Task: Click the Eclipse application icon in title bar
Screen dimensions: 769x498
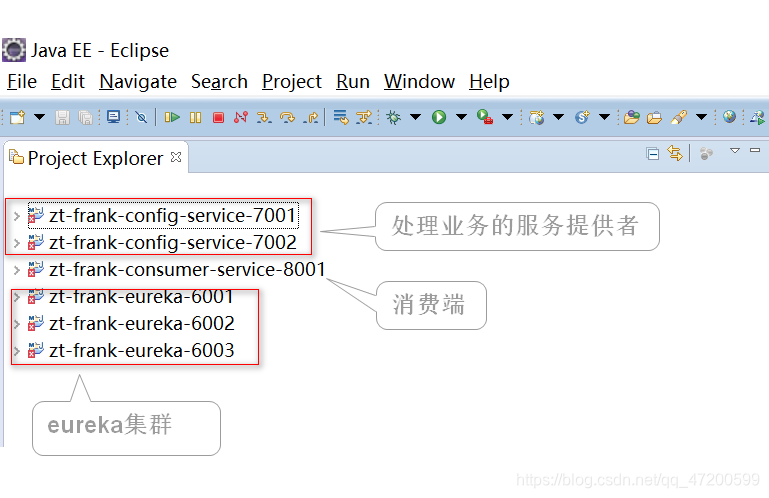Action: coord(14,50)
